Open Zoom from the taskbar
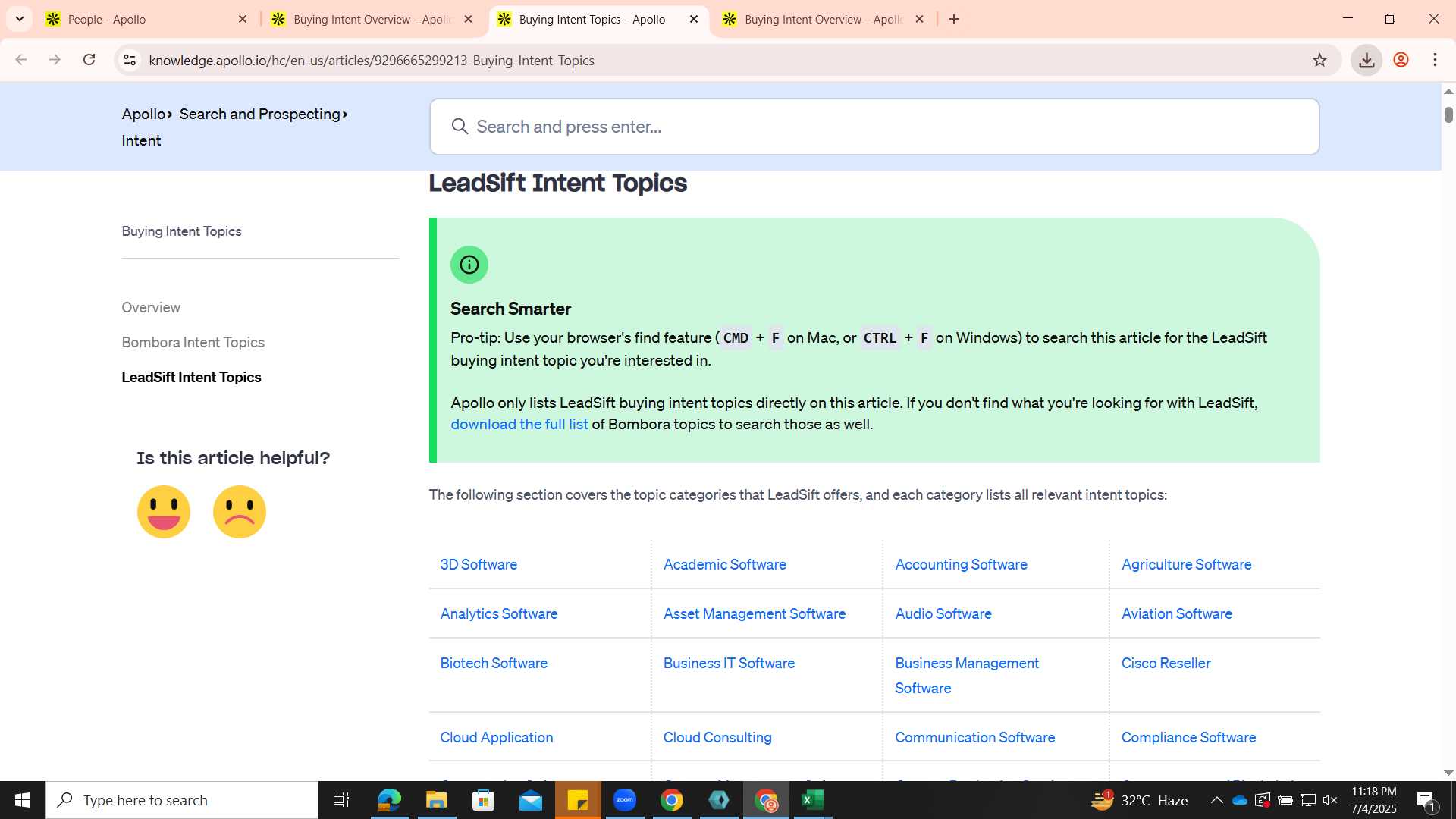 coord(625,800)
